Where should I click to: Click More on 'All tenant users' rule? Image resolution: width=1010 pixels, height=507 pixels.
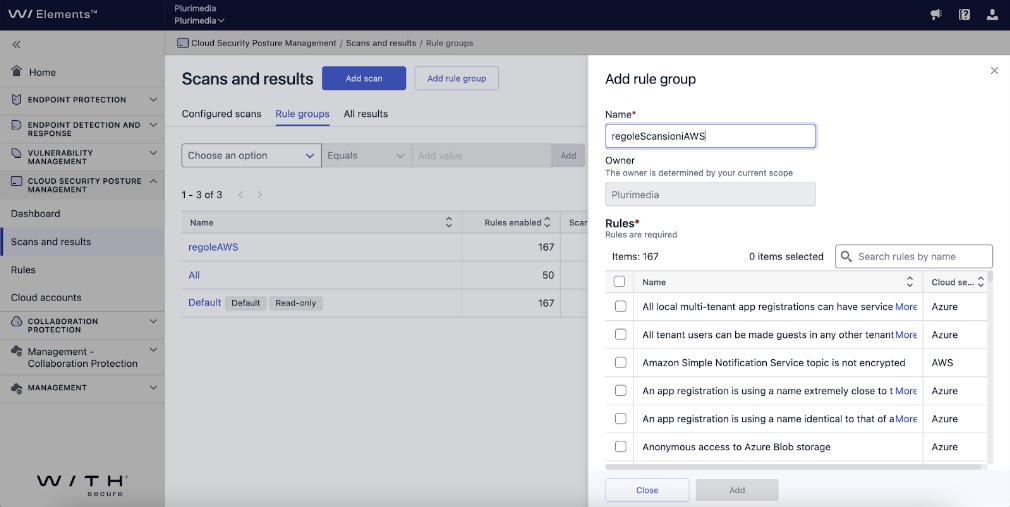(906, 334)
